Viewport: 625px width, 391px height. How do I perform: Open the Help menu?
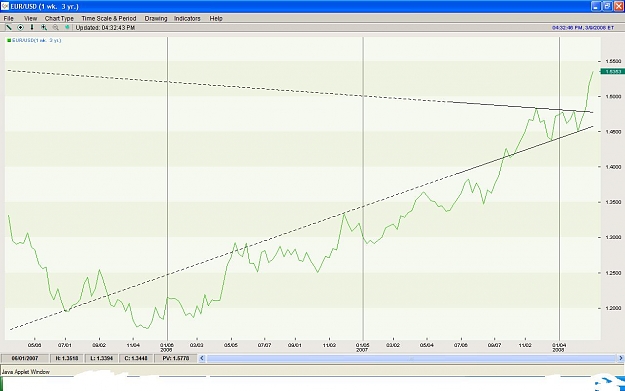click(x=216, y=18)
